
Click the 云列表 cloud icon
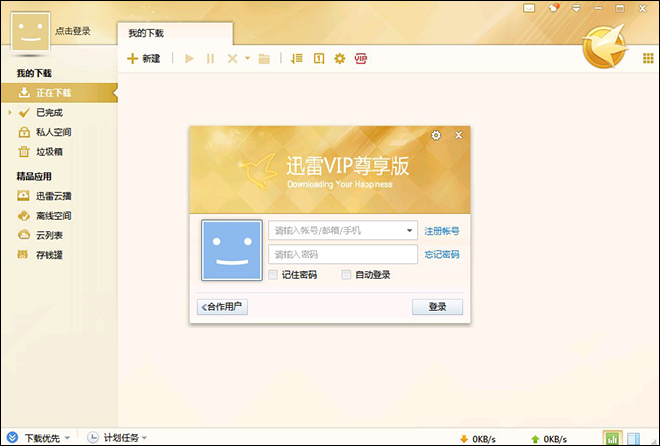coord(24,235)
